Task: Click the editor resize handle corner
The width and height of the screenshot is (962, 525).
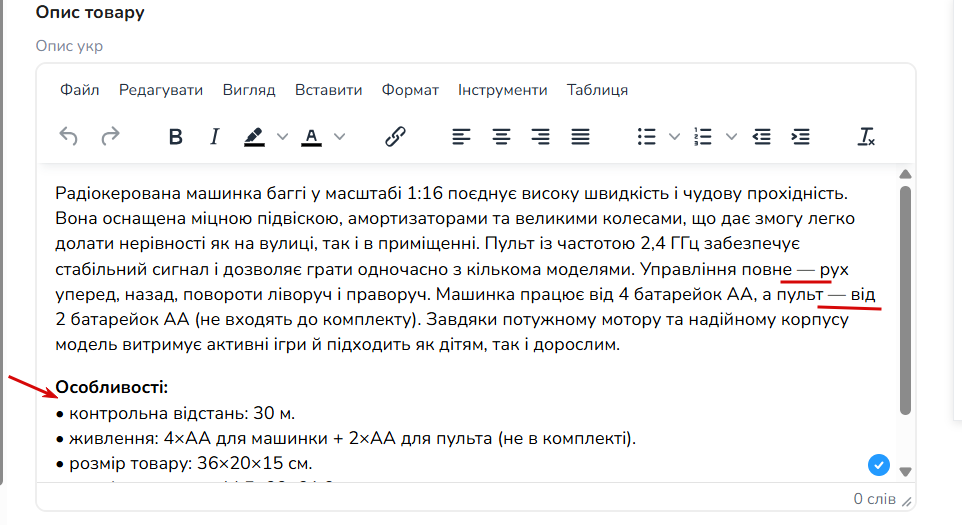Action: tap(907, 502)
